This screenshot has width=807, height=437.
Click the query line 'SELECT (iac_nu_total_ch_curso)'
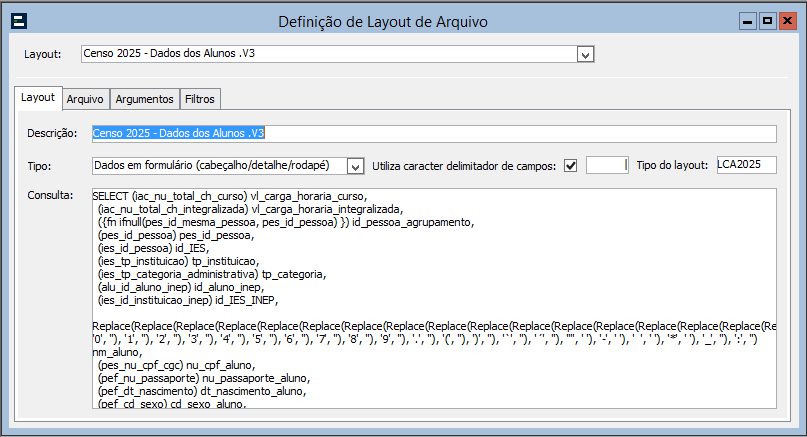pos(230,197)
